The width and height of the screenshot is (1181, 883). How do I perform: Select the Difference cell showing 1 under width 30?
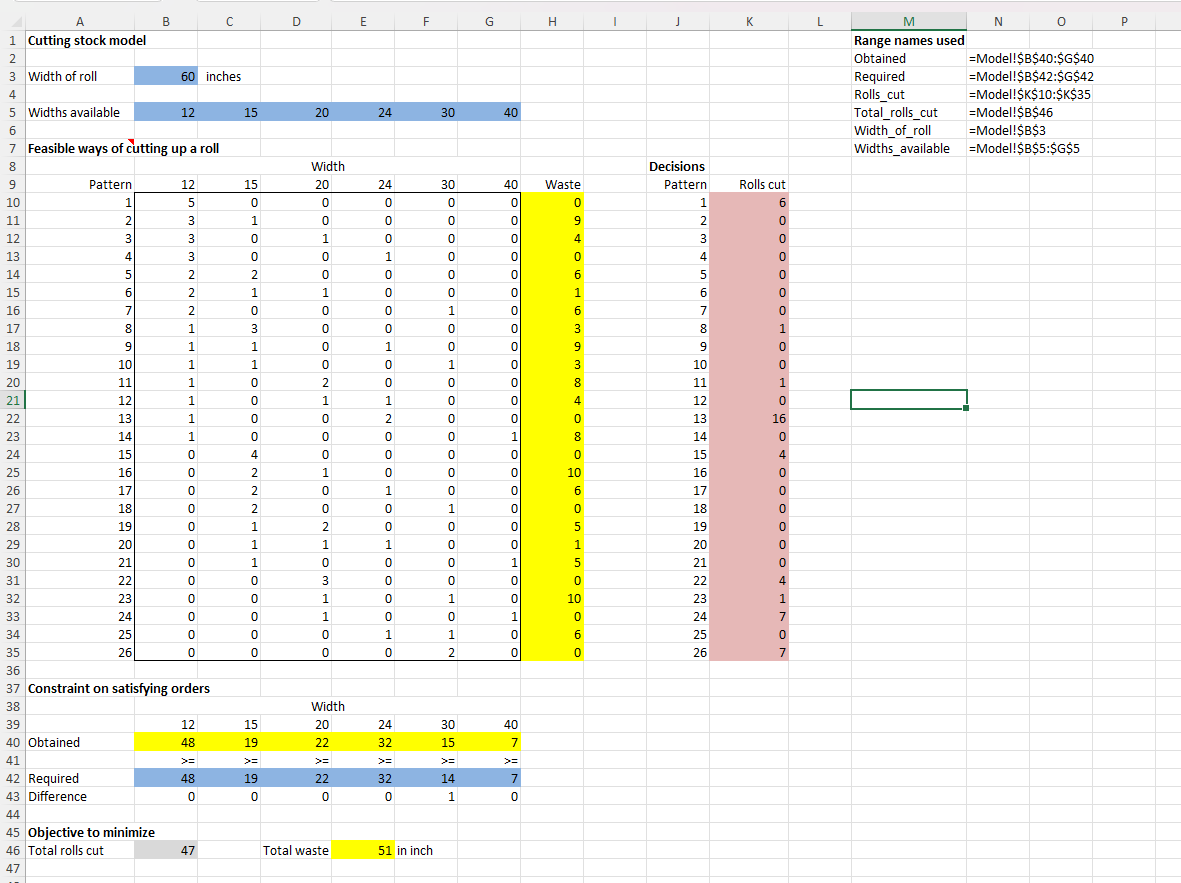click(x=426, y=796)
